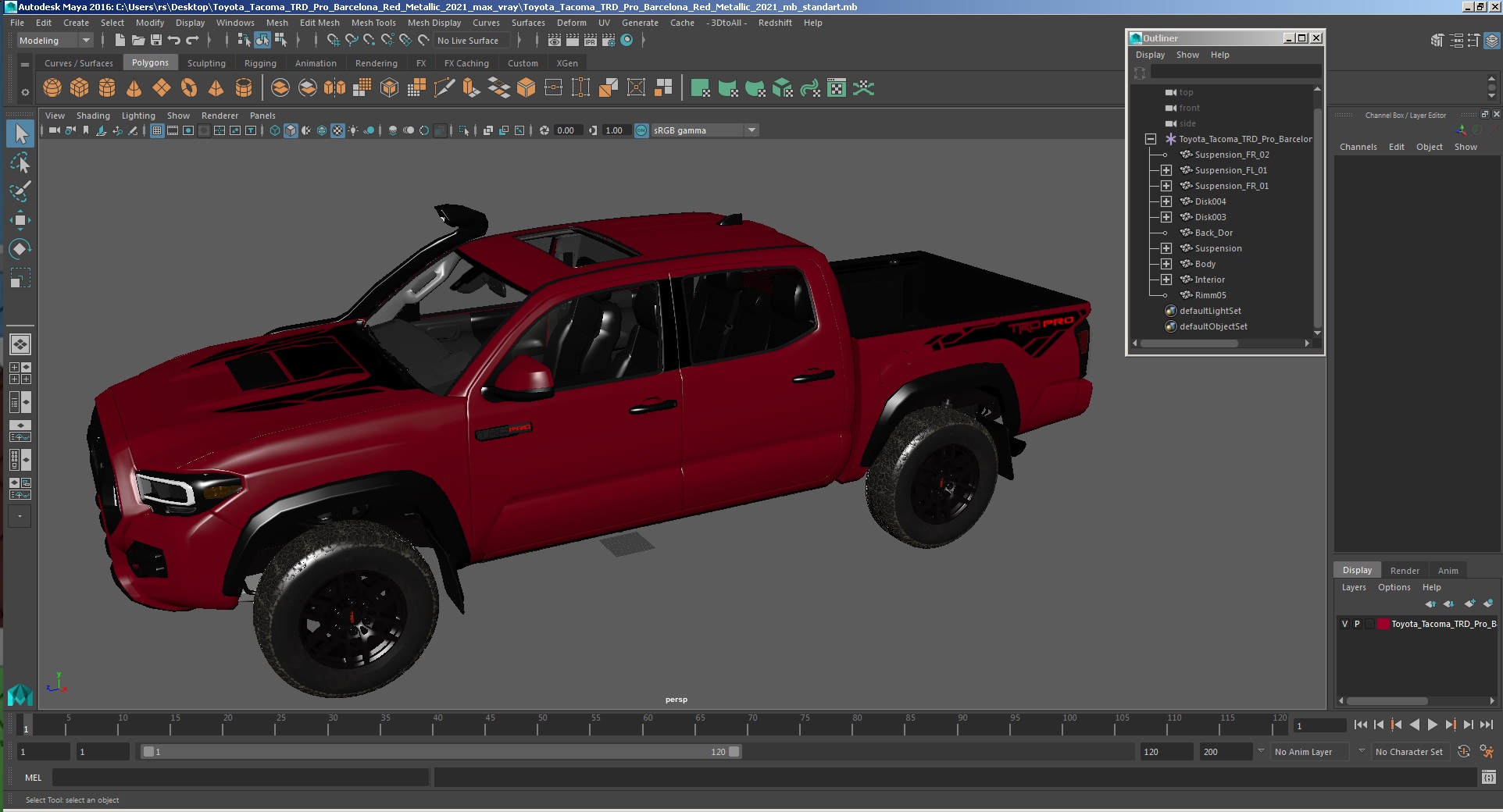Activate the Scale tool

click(x=20, y=278)
